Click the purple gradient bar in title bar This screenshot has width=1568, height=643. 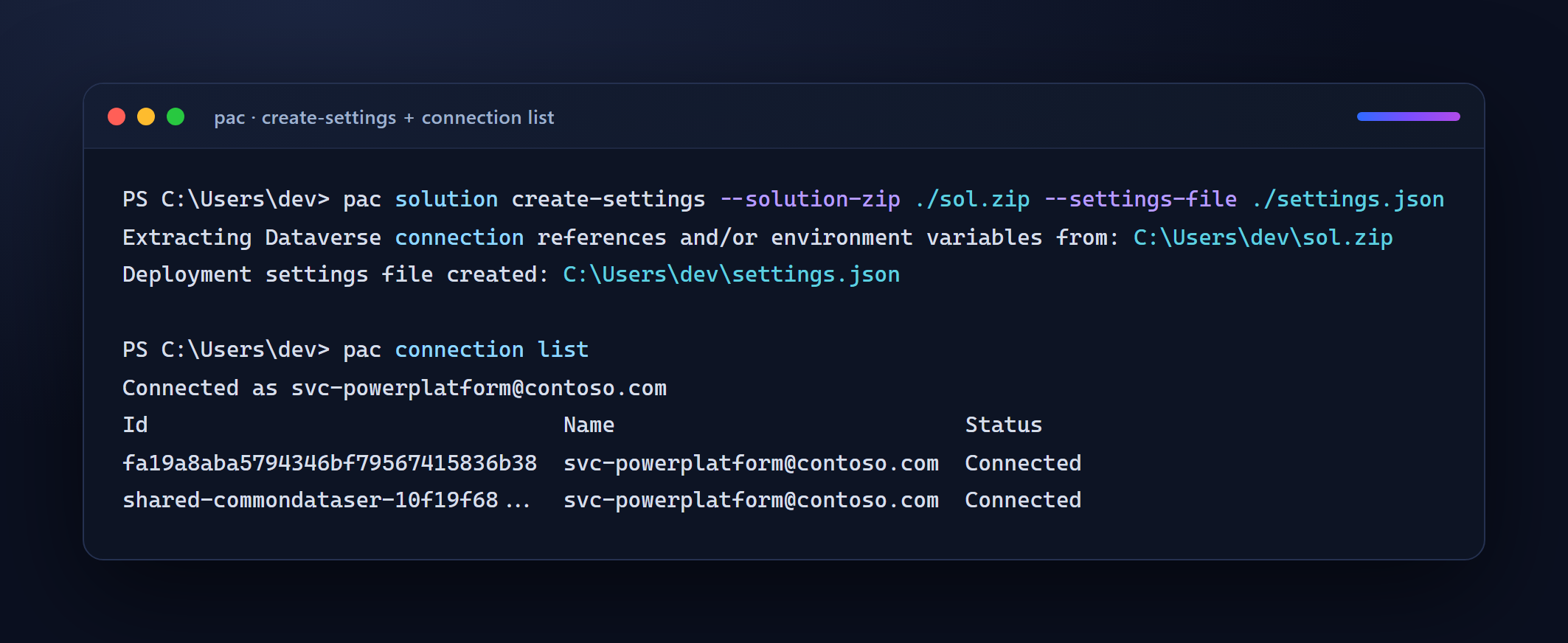tap(1408, 117)
